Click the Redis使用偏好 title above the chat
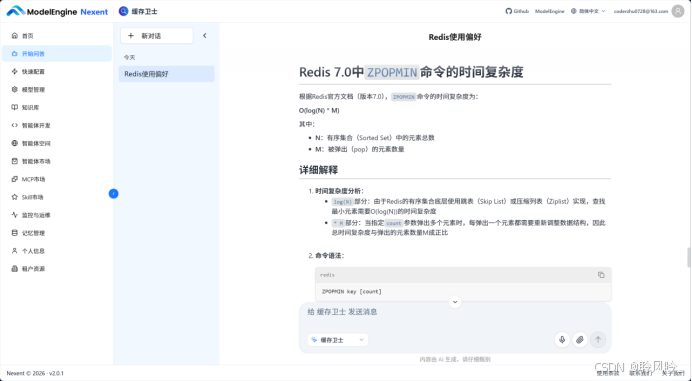This screenshot has height=381, width=692. tap(455, 37)
